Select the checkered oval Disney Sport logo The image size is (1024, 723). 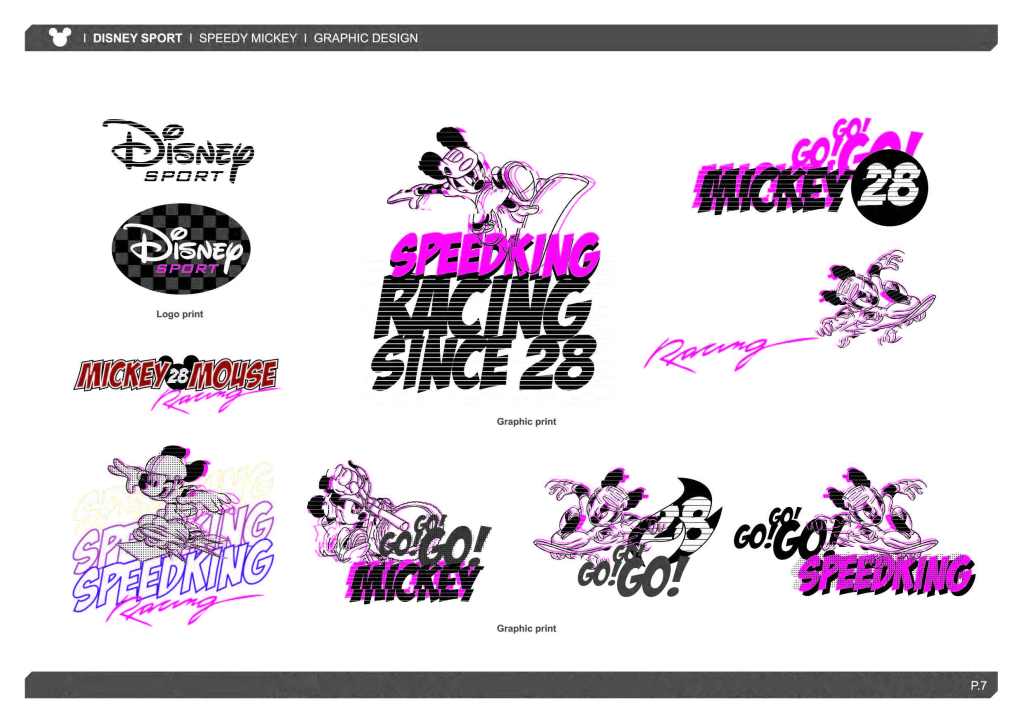coord(181,249)
